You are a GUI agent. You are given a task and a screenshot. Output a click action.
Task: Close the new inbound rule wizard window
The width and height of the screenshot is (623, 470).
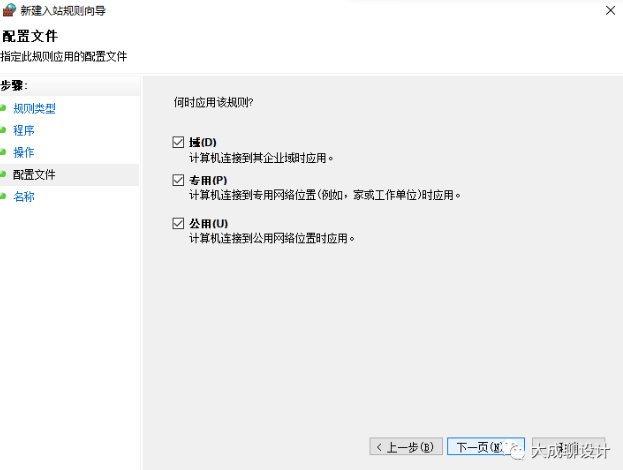pyautogui.click(x=609, y=10)
